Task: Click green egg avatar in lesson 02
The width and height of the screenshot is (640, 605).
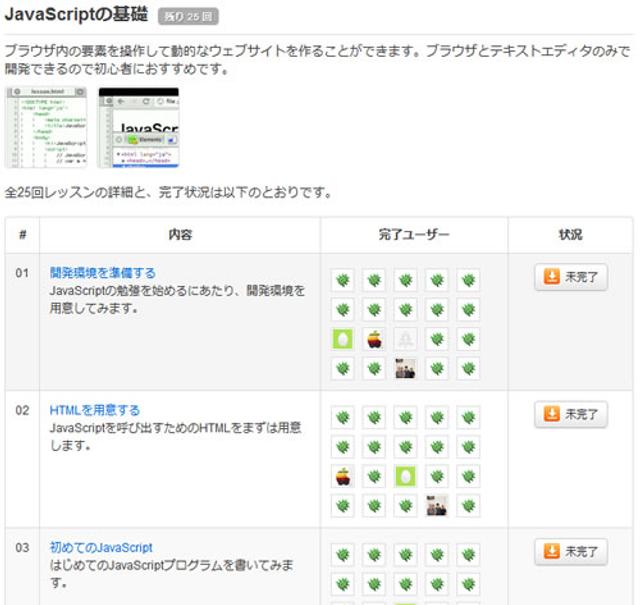Action: (405, 476)
